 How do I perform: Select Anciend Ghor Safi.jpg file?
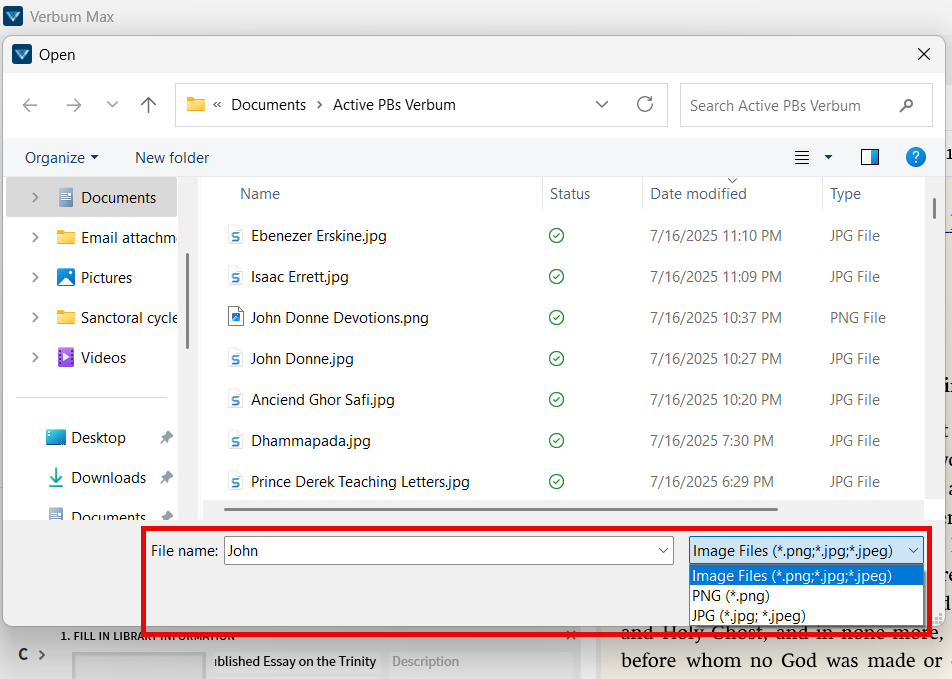point(322,400)
